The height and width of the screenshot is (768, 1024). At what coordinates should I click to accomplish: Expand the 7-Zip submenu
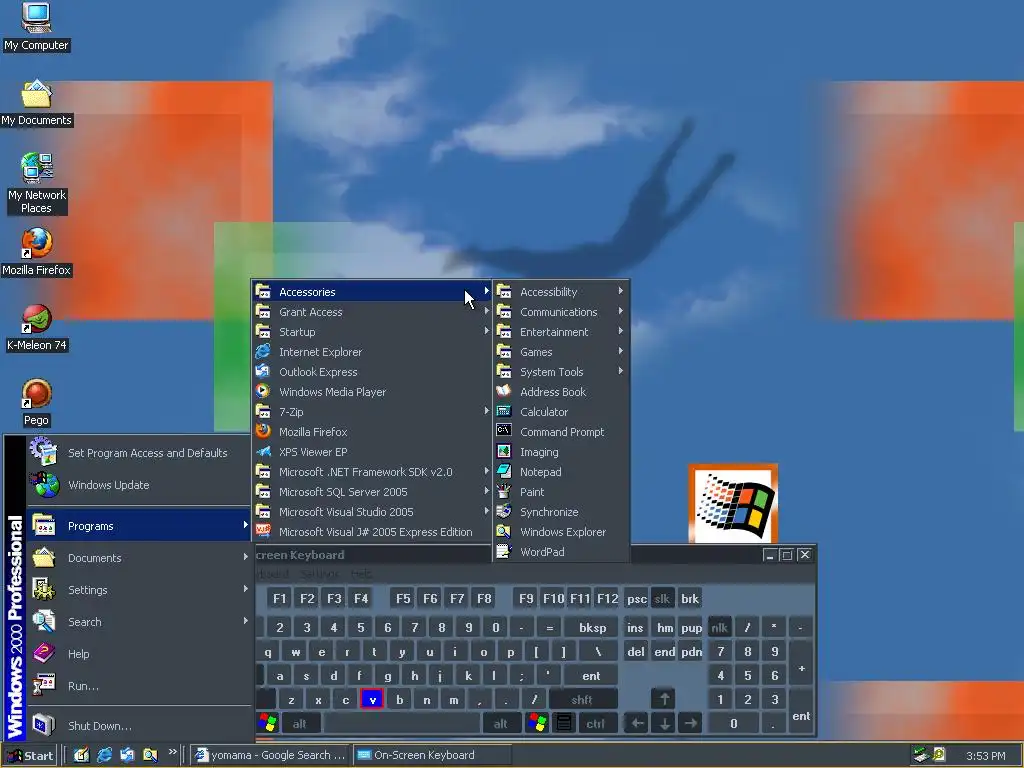tap(372, 411)
